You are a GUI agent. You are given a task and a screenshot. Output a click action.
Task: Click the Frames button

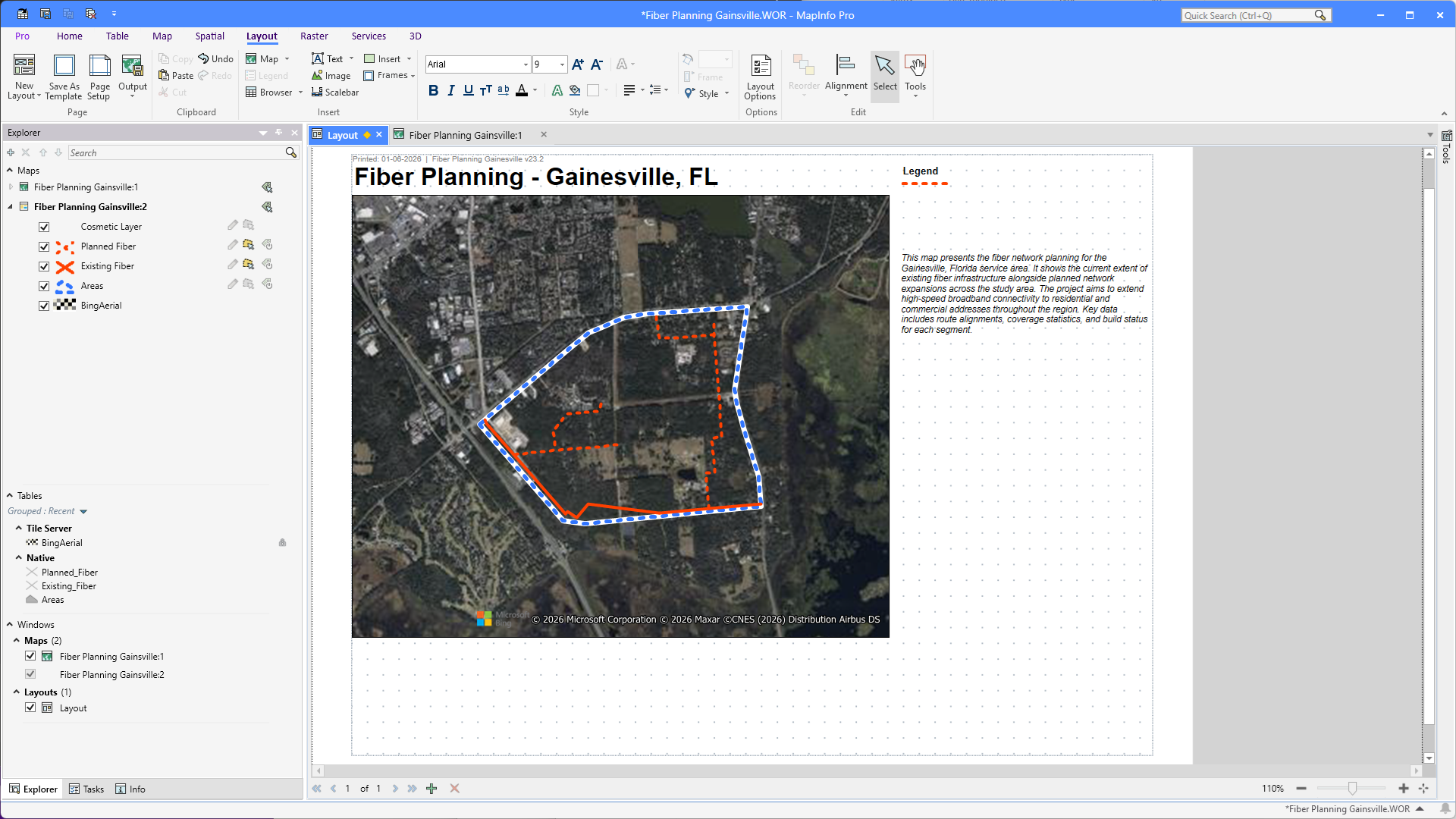point(389,76)
